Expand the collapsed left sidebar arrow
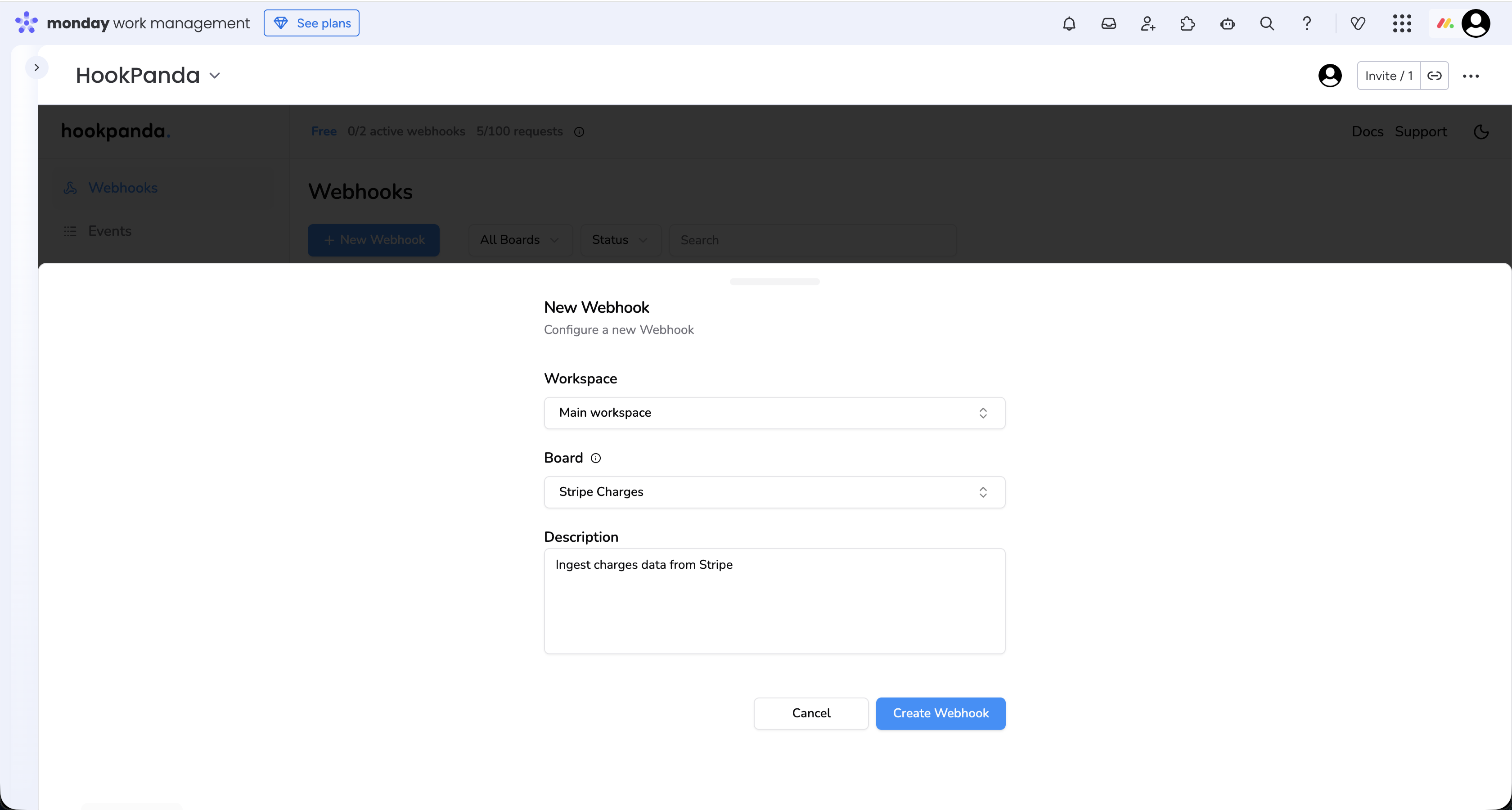 [x=36, y=67]
